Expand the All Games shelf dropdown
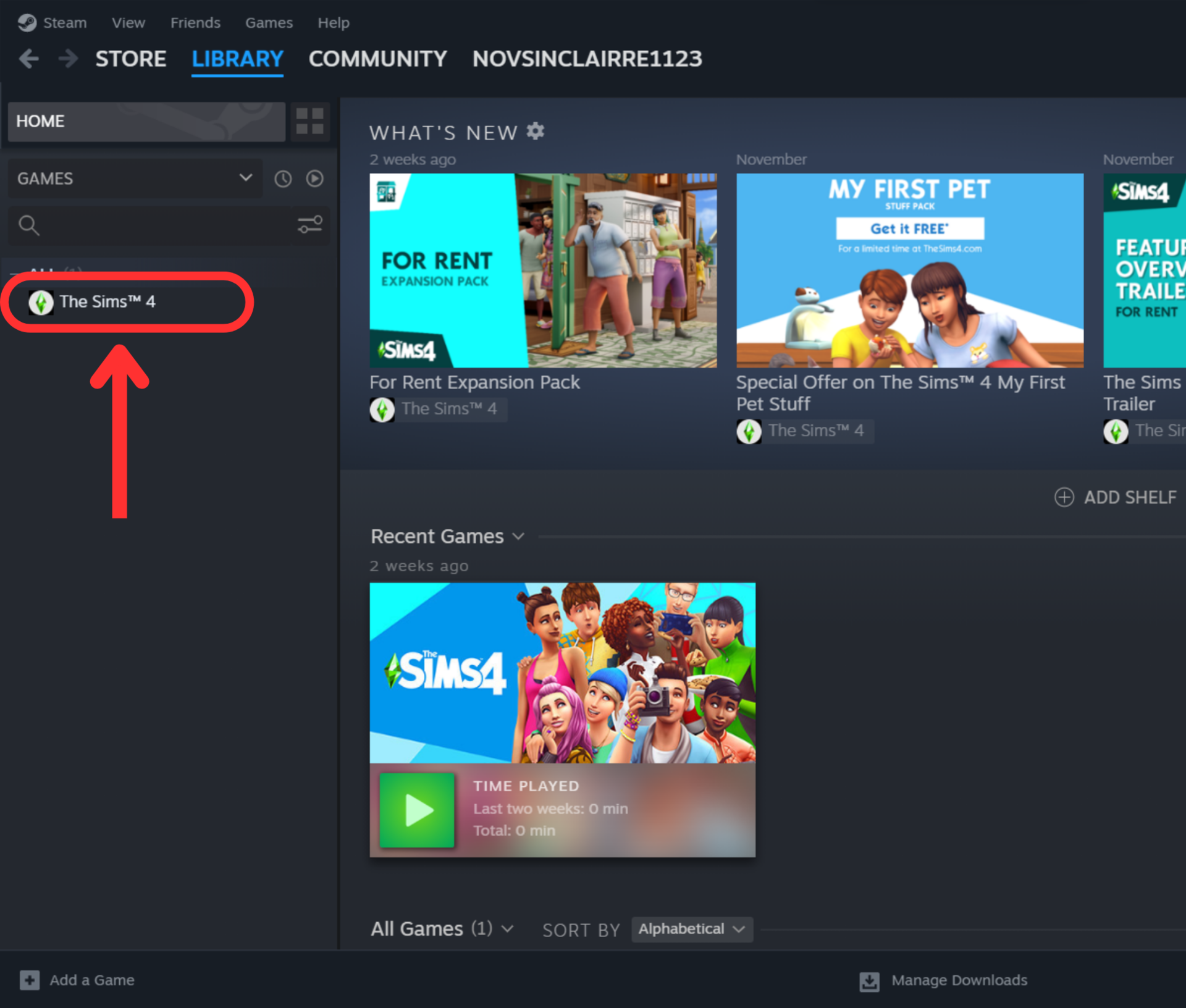 click(507, 928)
